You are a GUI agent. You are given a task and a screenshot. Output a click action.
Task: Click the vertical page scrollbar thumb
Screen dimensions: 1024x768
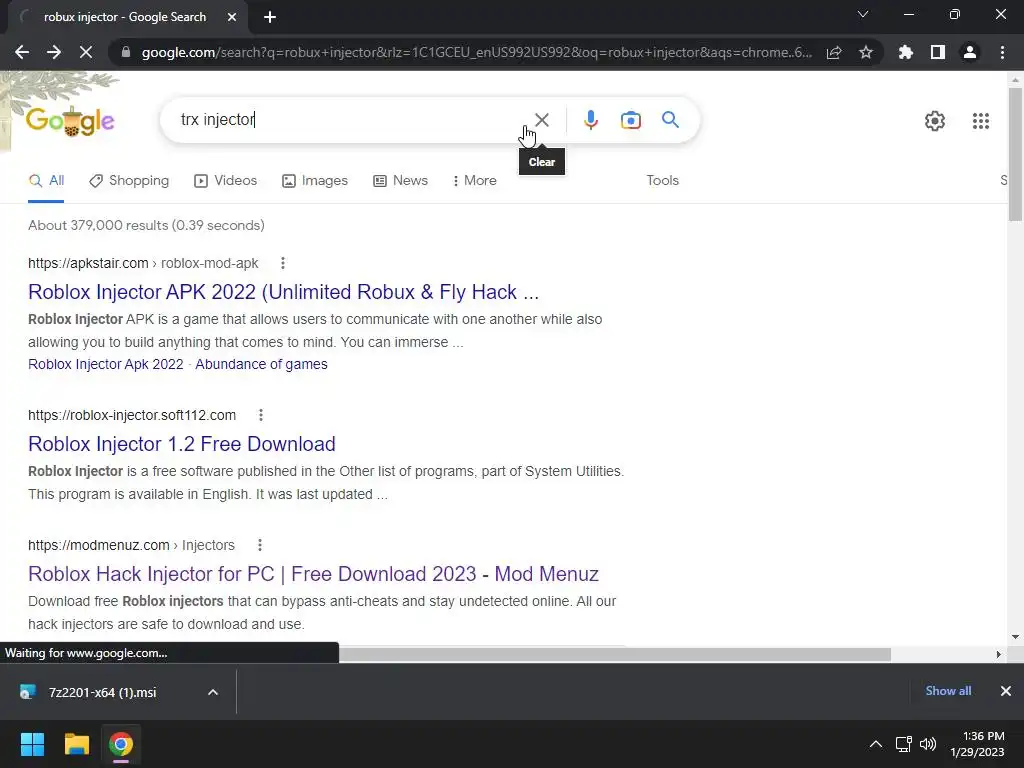pyautogui.click(x=1015, y=153)
